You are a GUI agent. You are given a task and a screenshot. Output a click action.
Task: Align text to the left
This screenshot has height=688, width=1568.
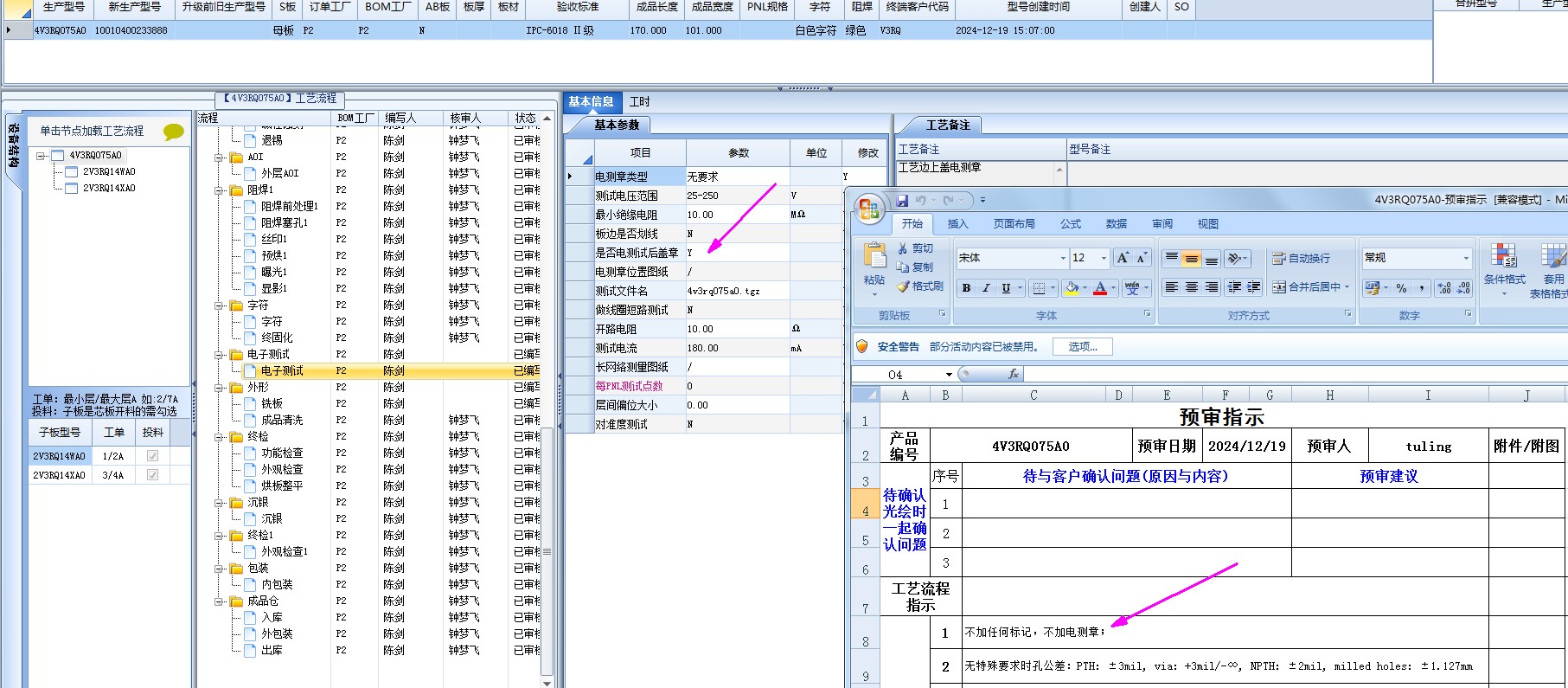pyautogui.click(x=1171, y=286)
